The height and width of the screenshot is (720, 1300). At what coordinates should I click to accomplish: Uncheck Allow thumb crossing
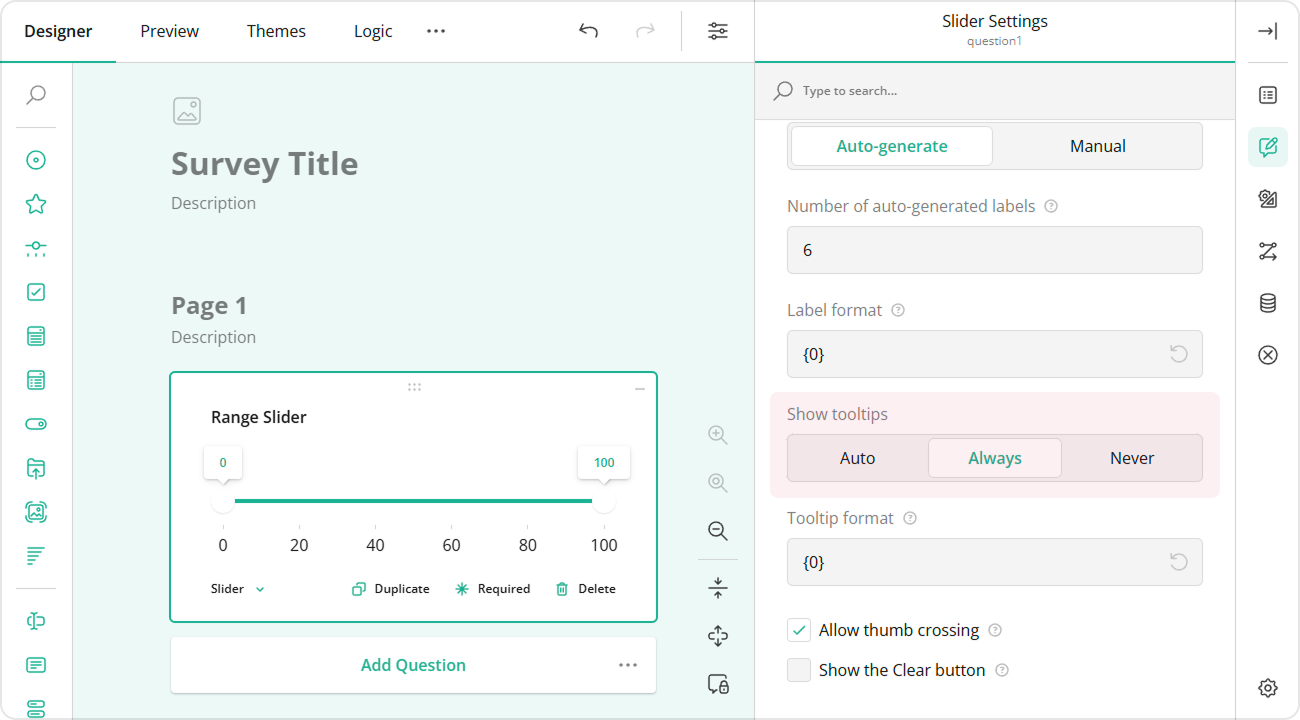799,630
